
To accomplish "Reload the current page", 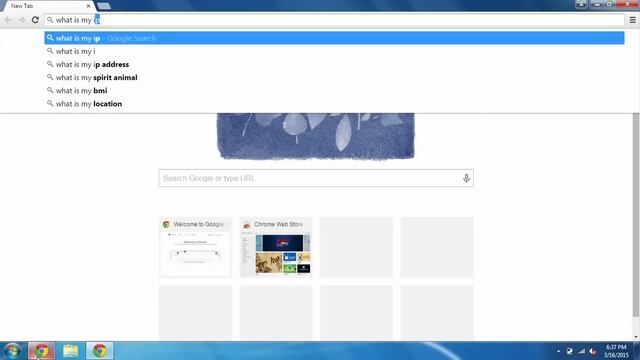I will (x=35, y=20).
